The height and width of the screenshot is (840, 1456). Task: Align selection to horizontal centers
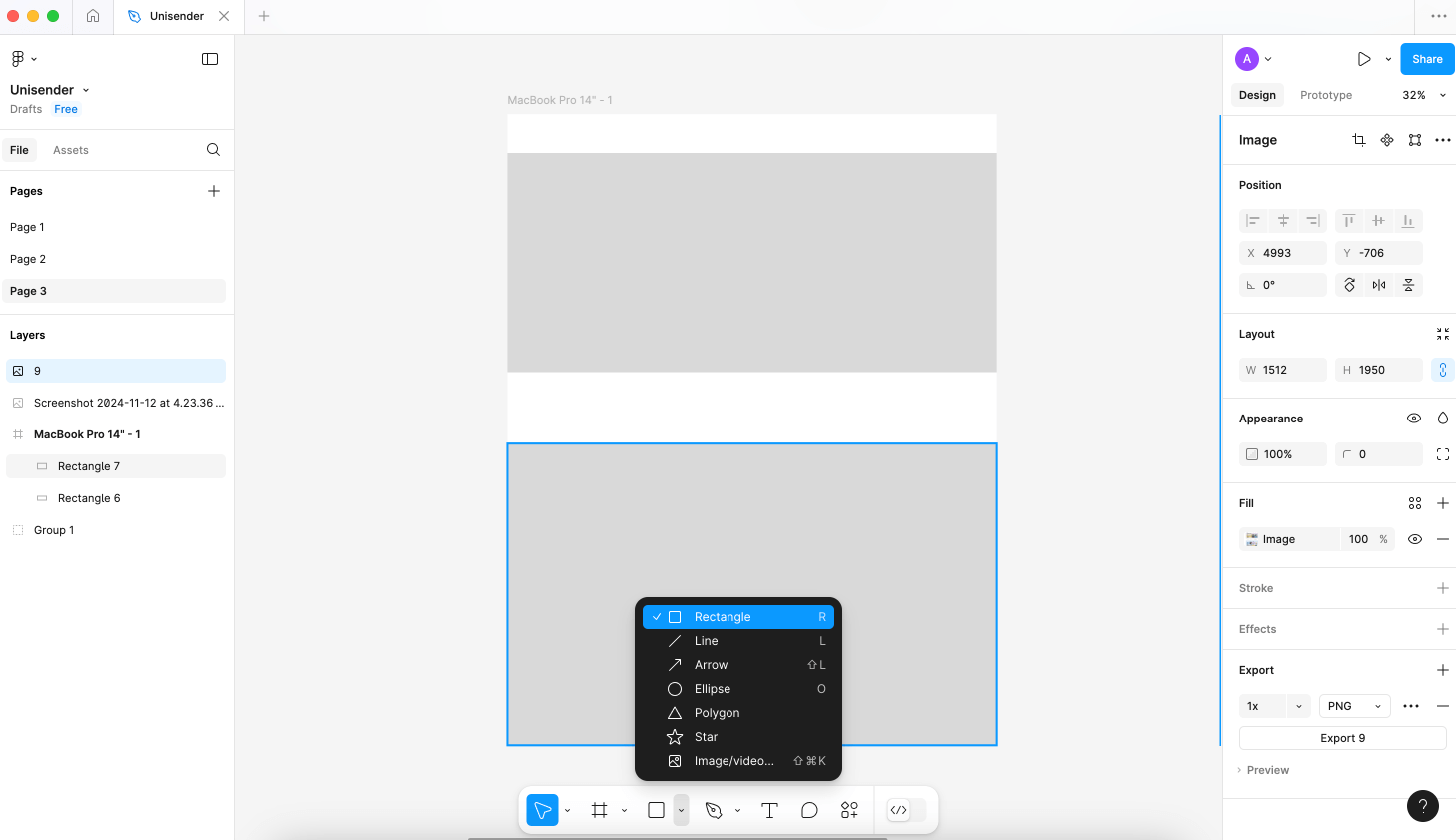1283,221
